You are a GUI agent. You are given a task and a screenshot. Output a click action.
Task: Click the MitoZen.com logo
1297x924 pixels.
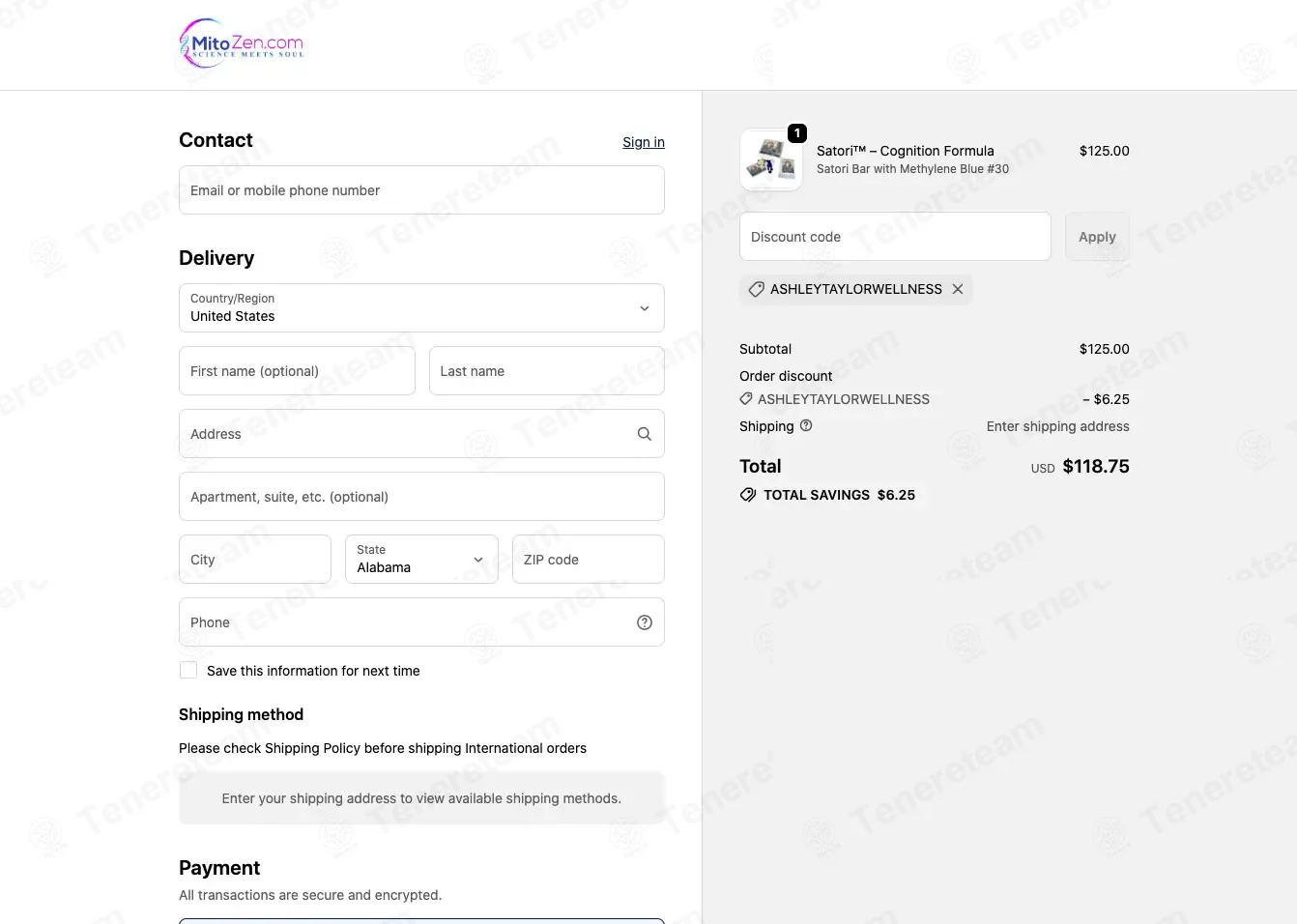coord(242,43)
